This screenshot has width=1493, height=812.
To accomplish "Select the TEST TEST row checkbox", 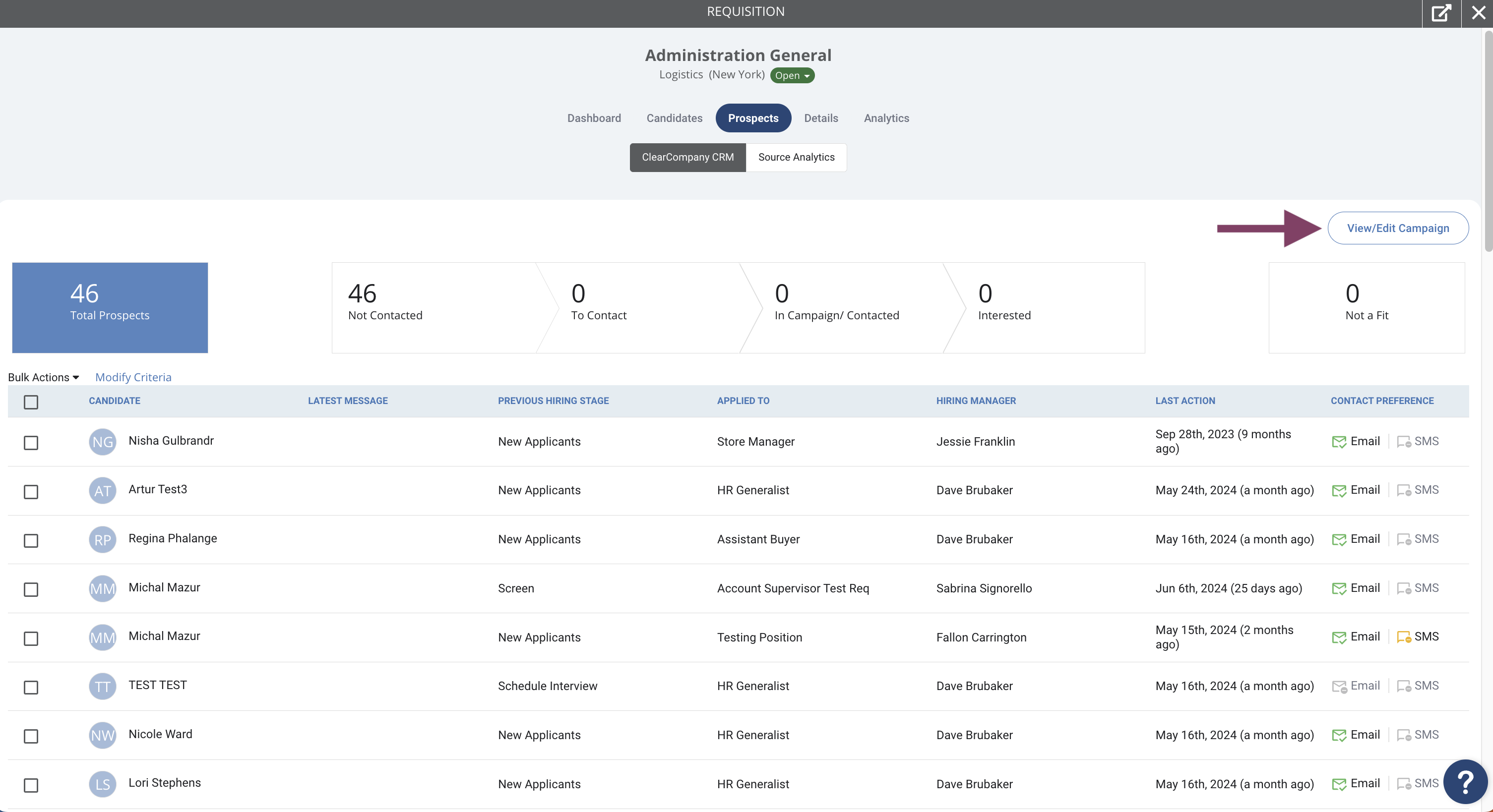I will [x=31, y=688].
